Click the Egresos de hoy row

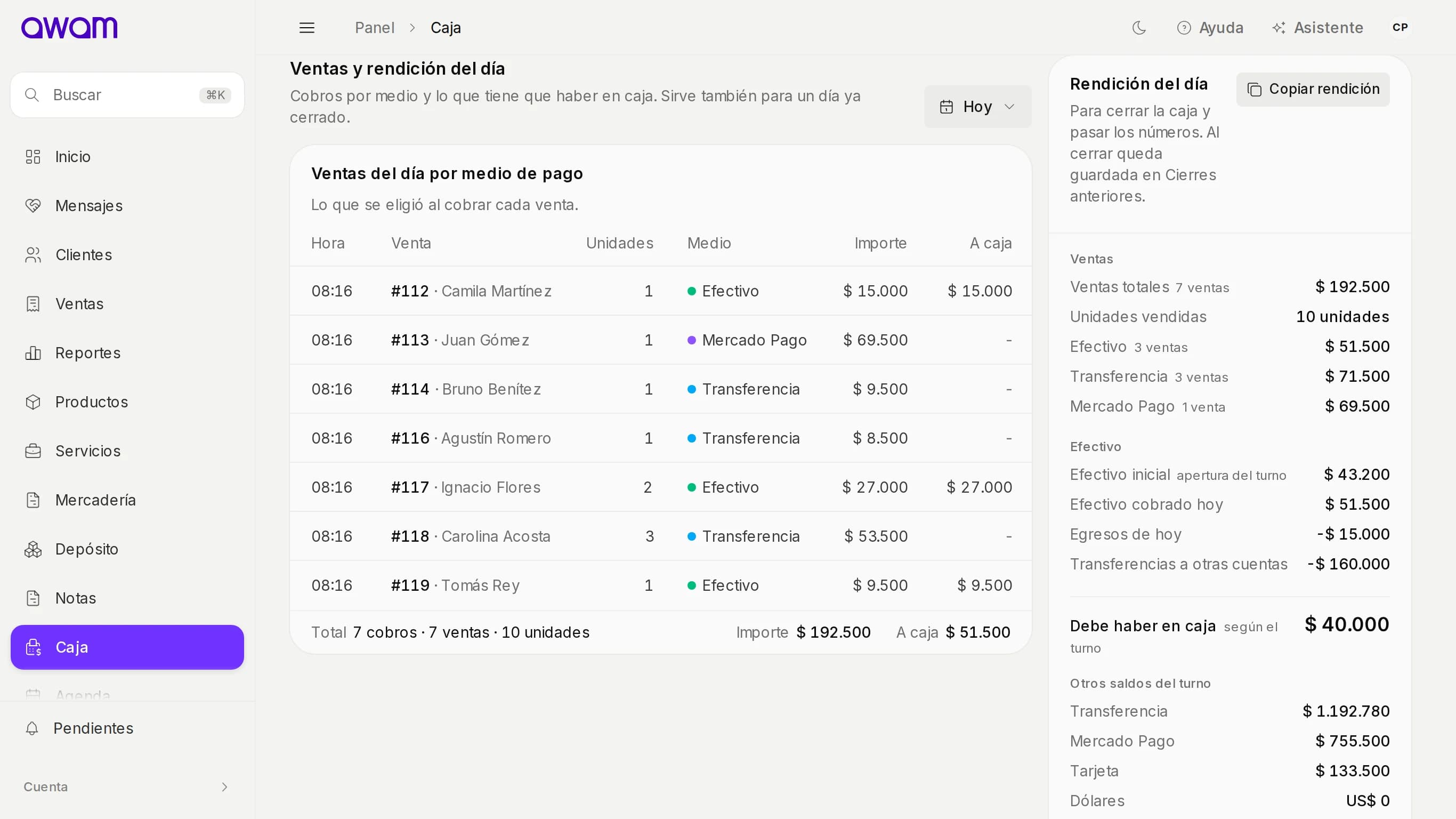[1229, 534]
